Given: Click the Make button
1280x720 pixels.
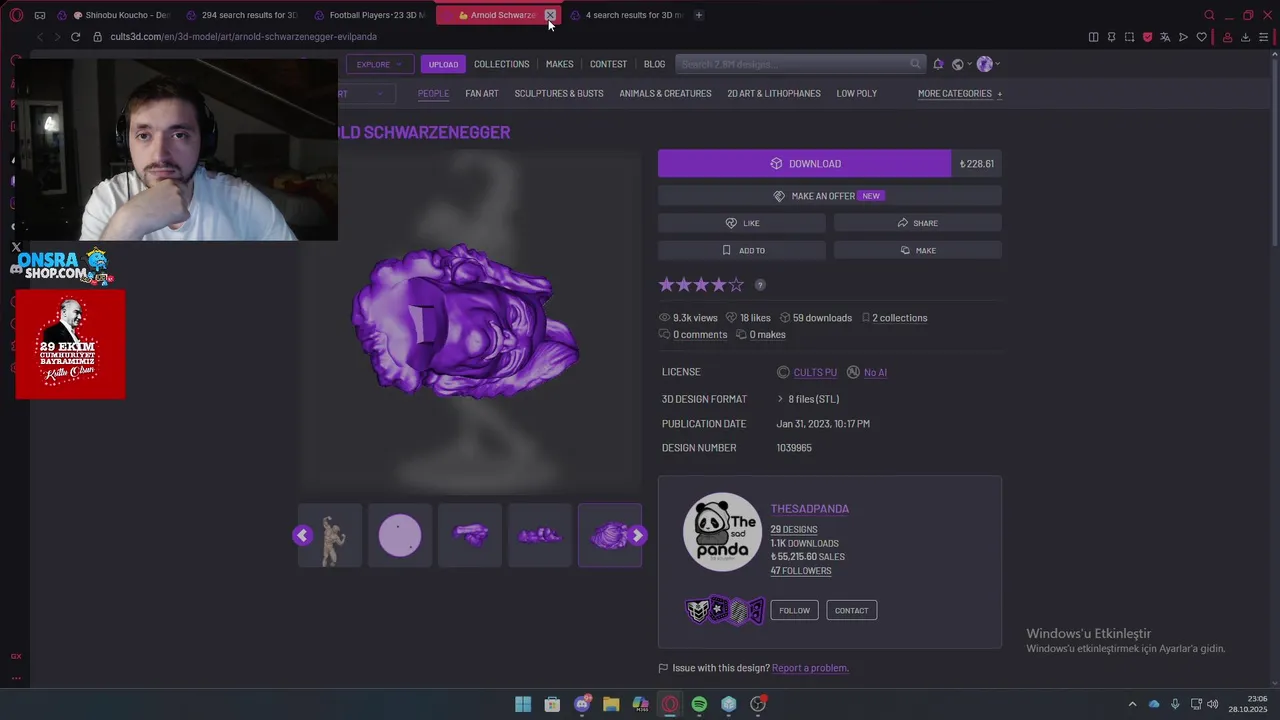Looking at the screenshot, I should 917,250.
